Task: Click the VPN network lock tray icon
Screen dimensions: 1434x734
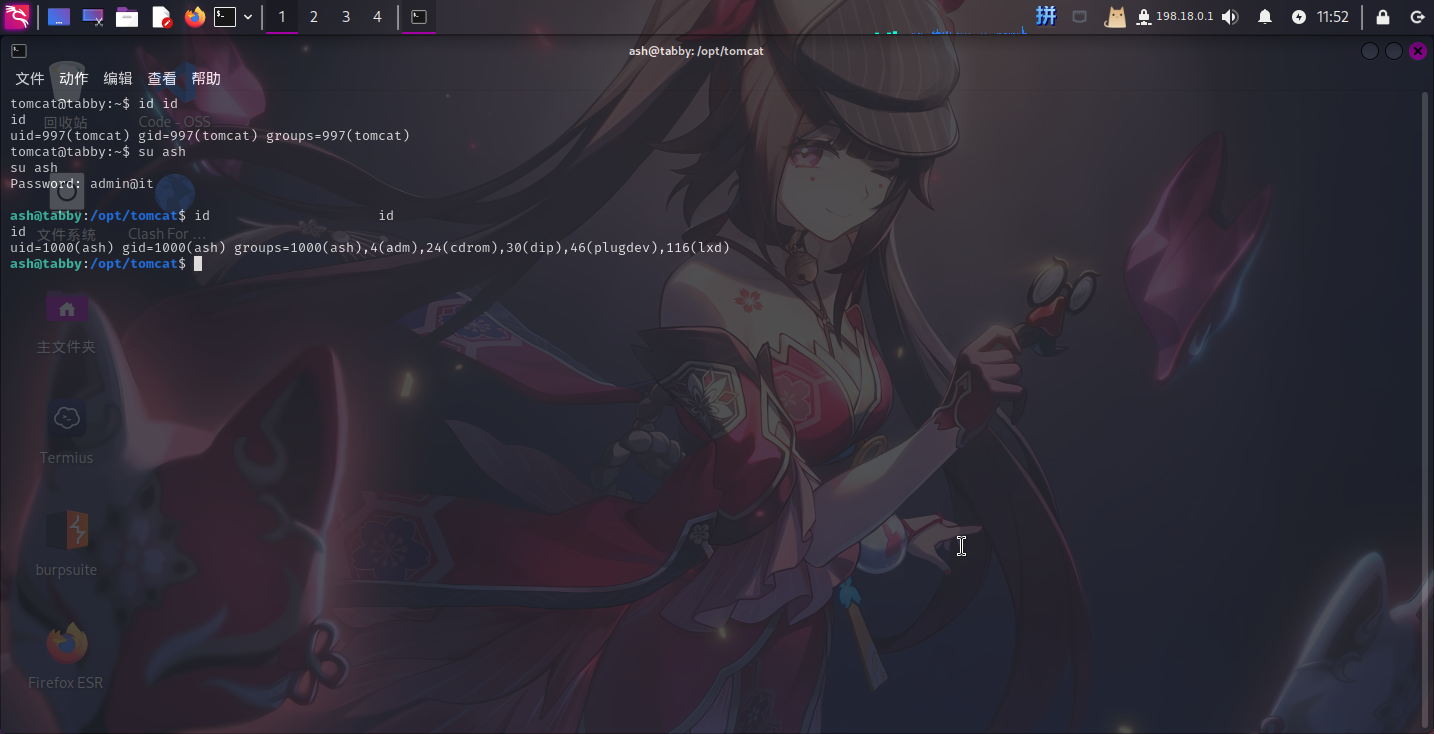Action: pos(1144,17)
